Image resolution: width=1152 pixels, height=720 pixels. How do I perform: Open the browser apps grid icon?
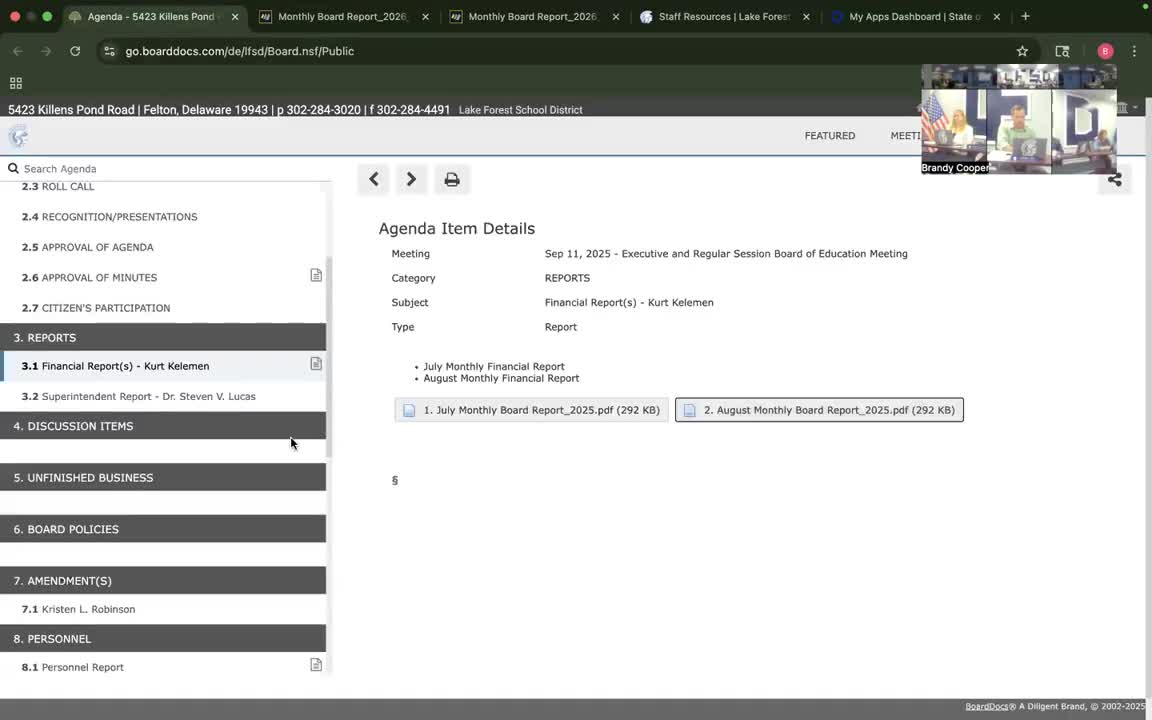point(16,83)
